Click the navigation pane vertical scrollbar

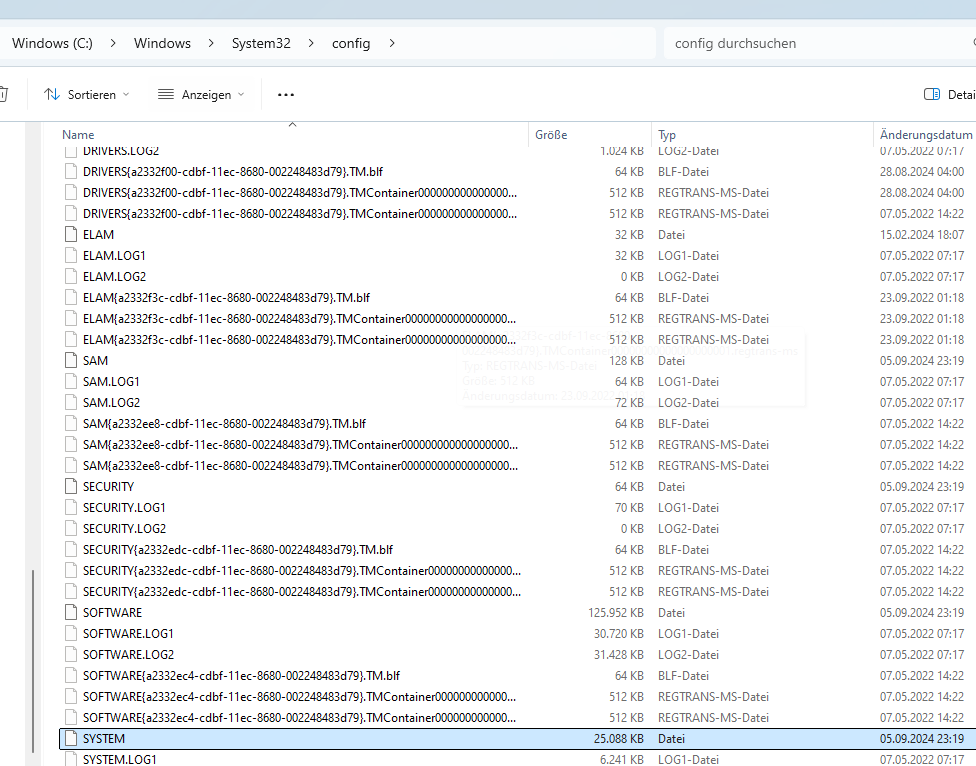(x=32, y=661)
